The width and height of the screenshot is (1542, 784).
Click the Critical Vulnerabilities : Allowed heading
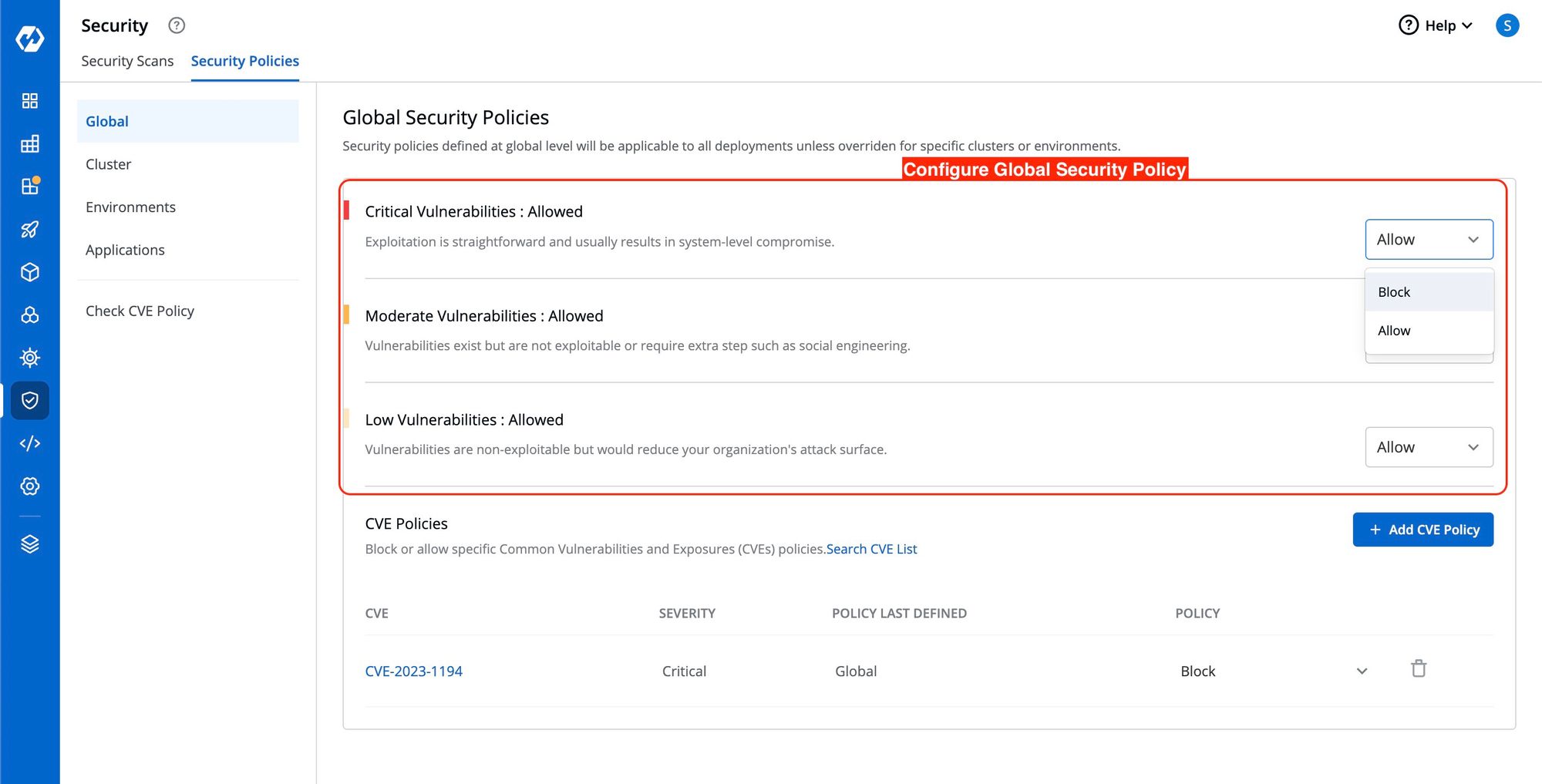473,211
